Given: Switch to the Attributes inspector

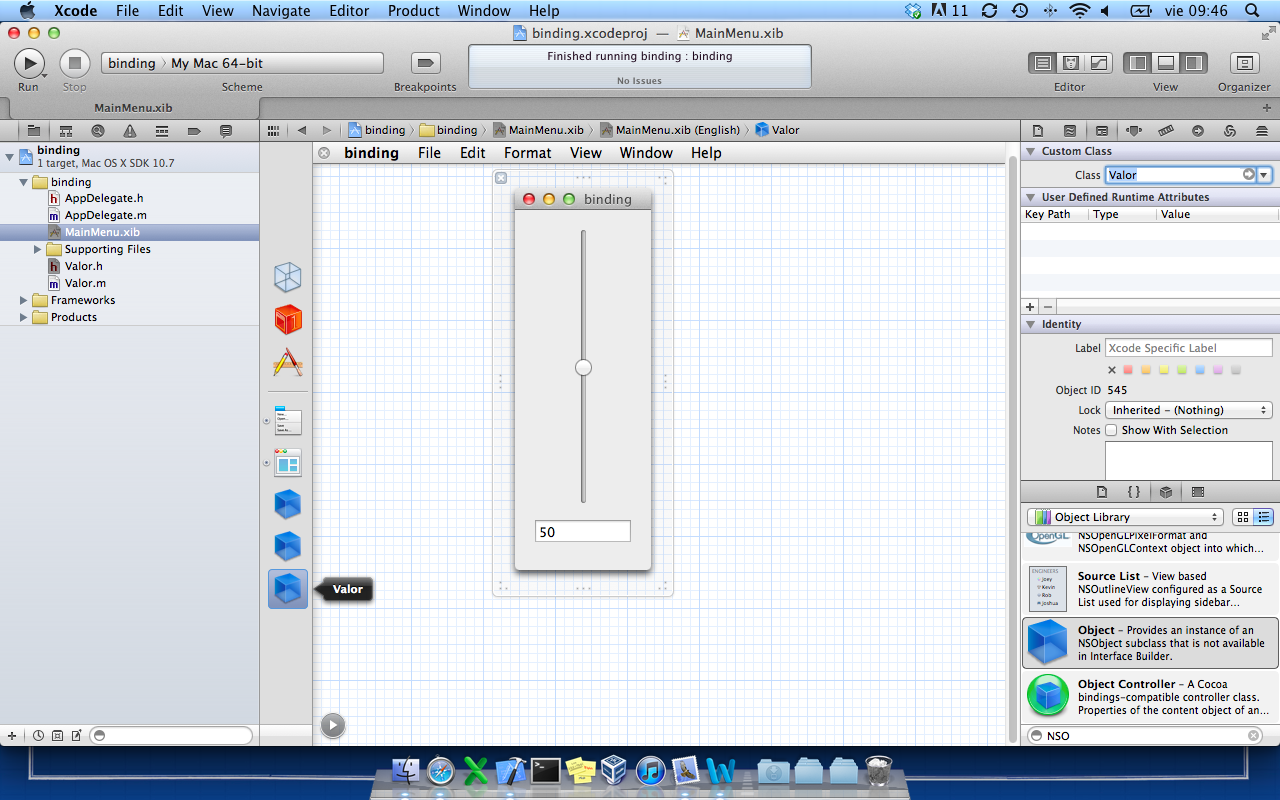Looking at the screenshot, I should click(x=1132, y=130).
